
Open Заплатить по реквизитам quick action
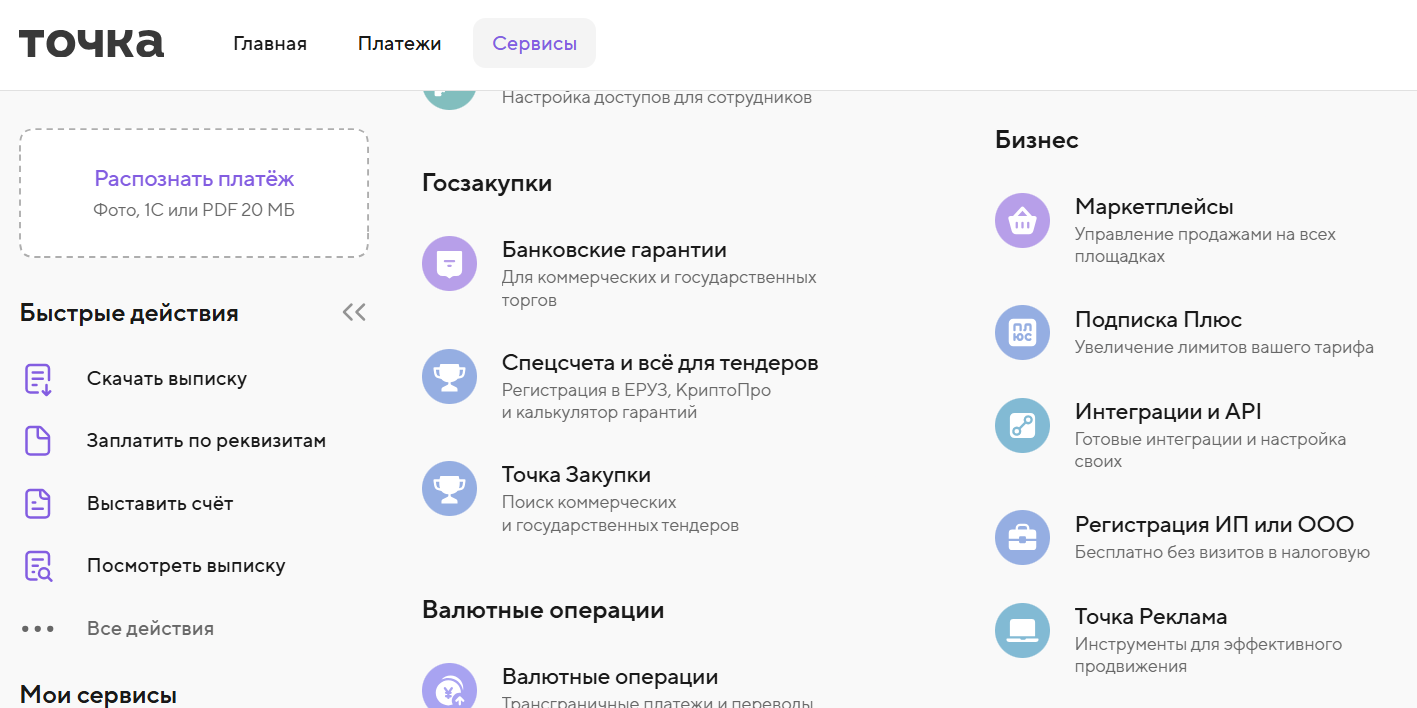[x=205, y=441]
